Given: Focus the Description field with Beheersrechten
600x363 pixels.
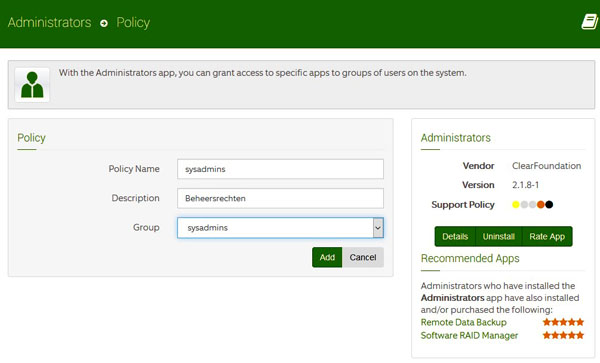Looking at the screenshot, I should pos(280,198).
